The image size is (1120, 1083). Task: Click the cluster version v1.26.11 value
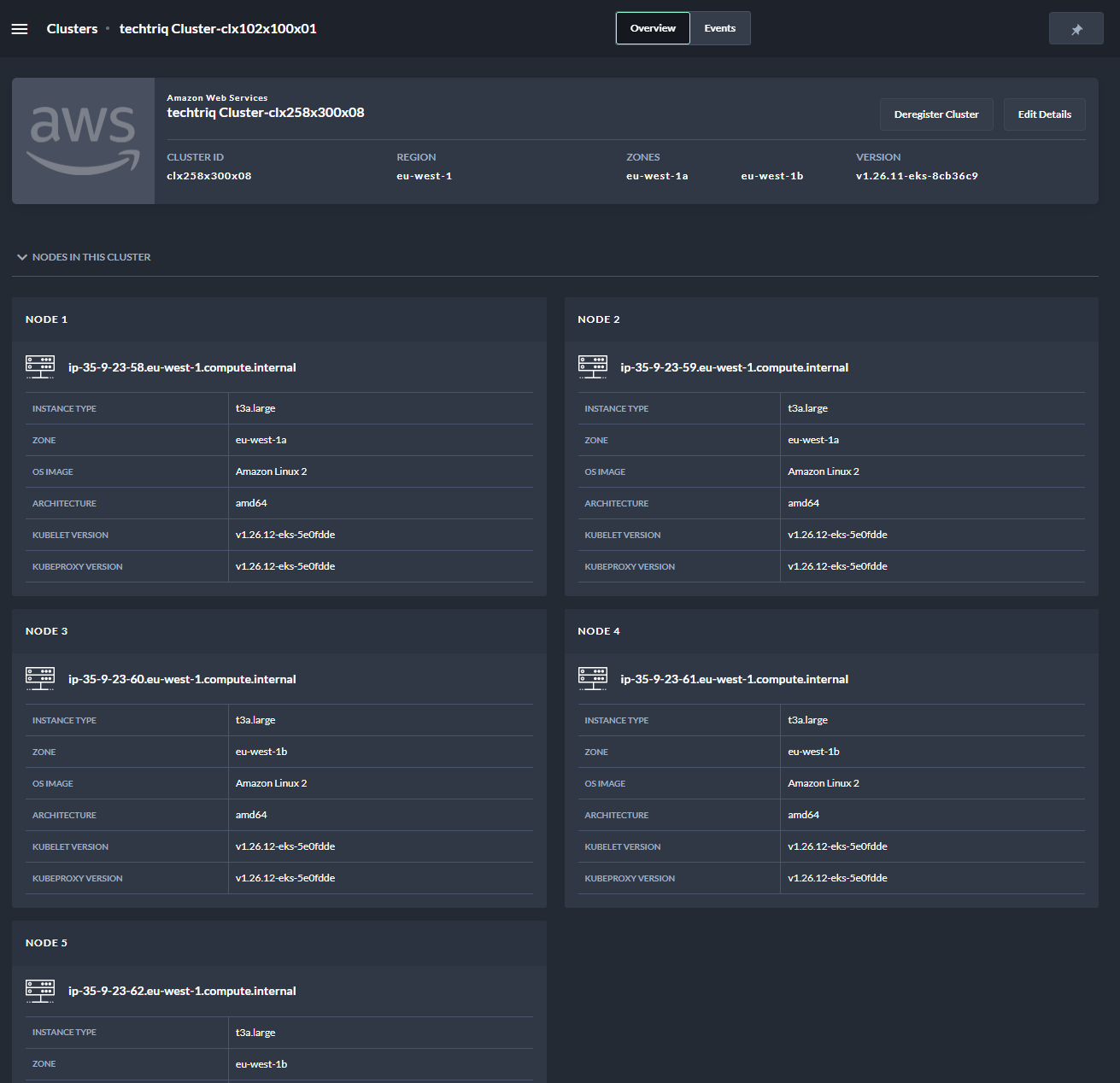[x=917, y=176]
